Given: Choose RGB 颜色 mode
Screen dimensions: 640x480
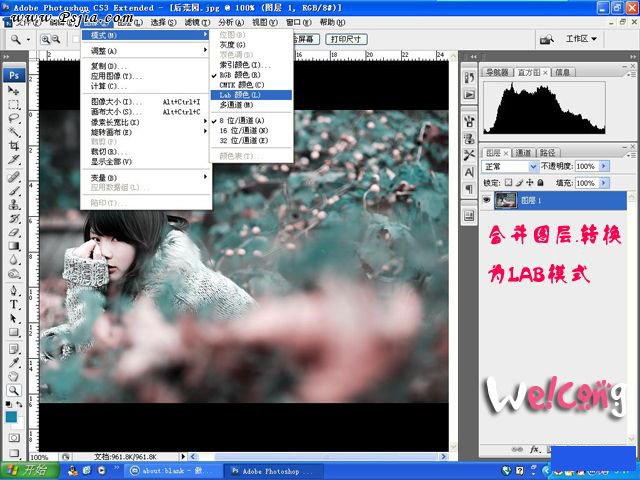Looking at the screenshot, I should click(x=251, y=75).
